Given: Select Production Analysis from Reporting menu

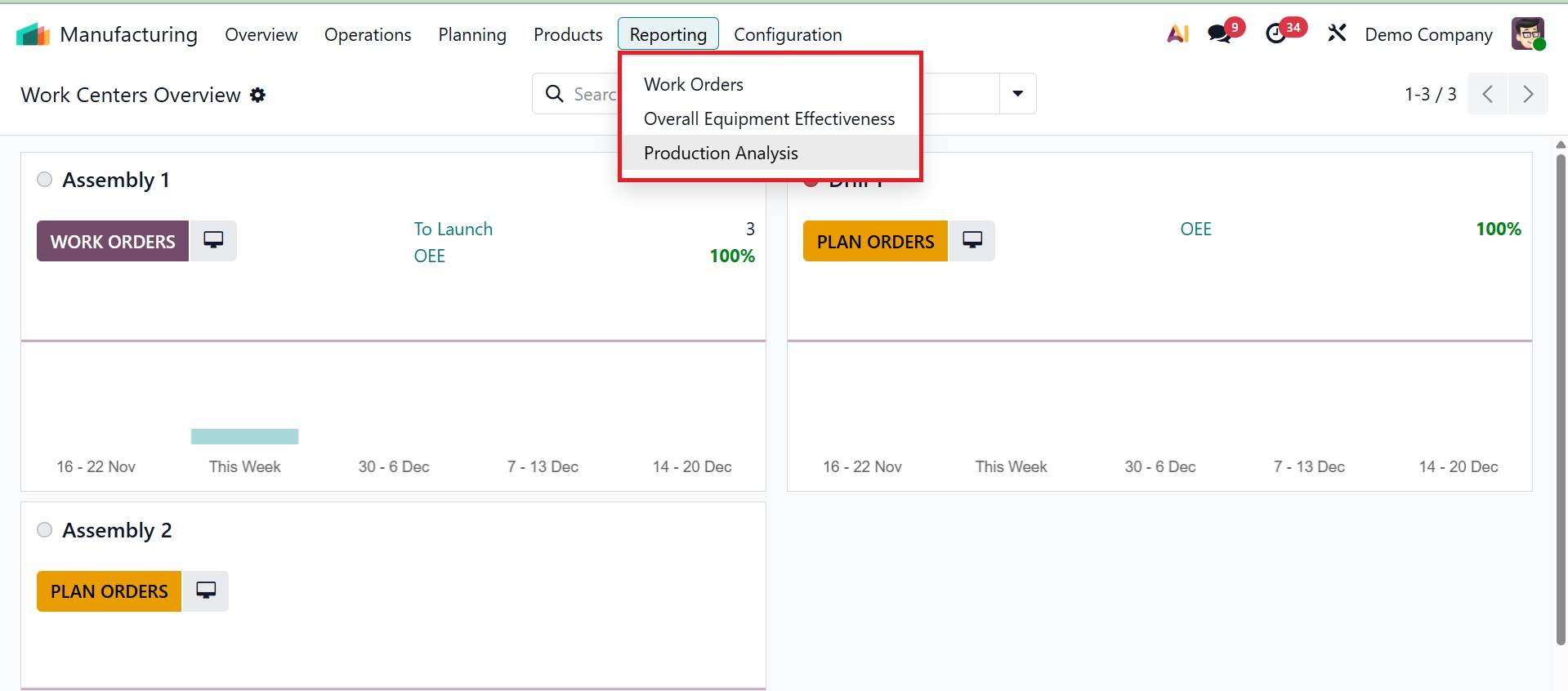Looking at the screenshot, I should (721, 153).
